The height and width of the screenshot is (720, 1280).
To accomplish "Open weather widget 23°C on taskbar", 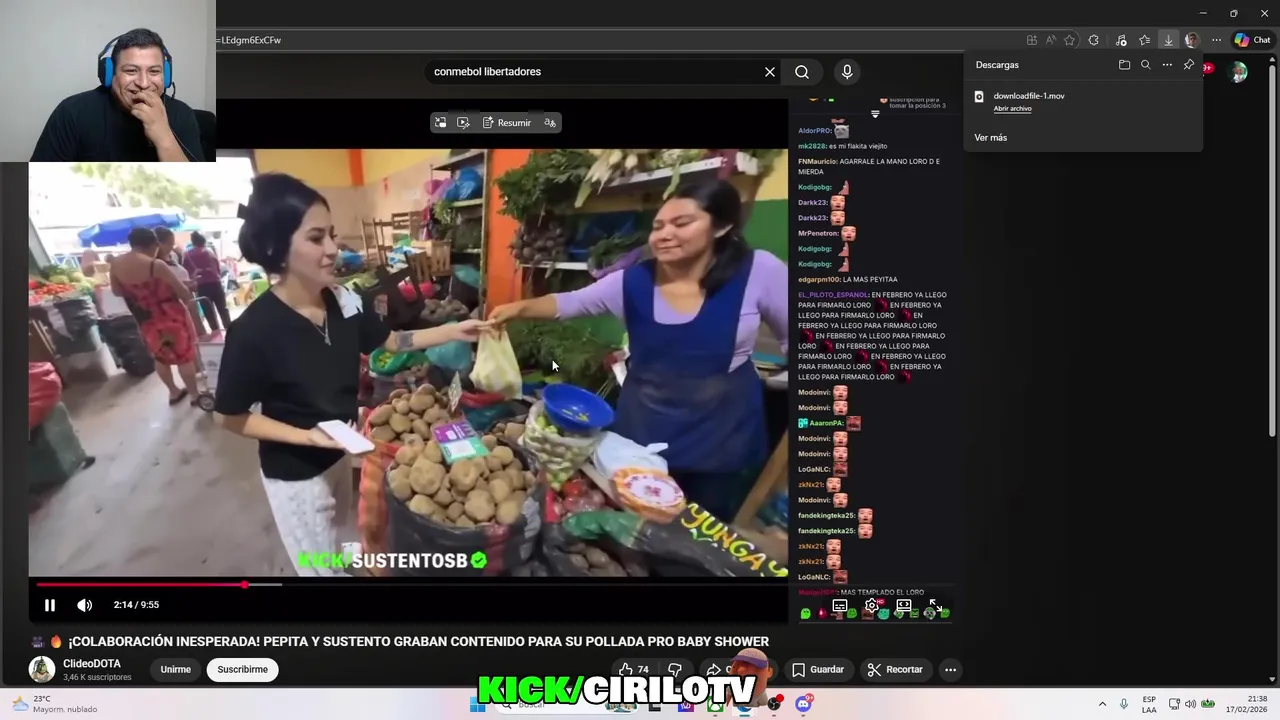I will point(55,704).
